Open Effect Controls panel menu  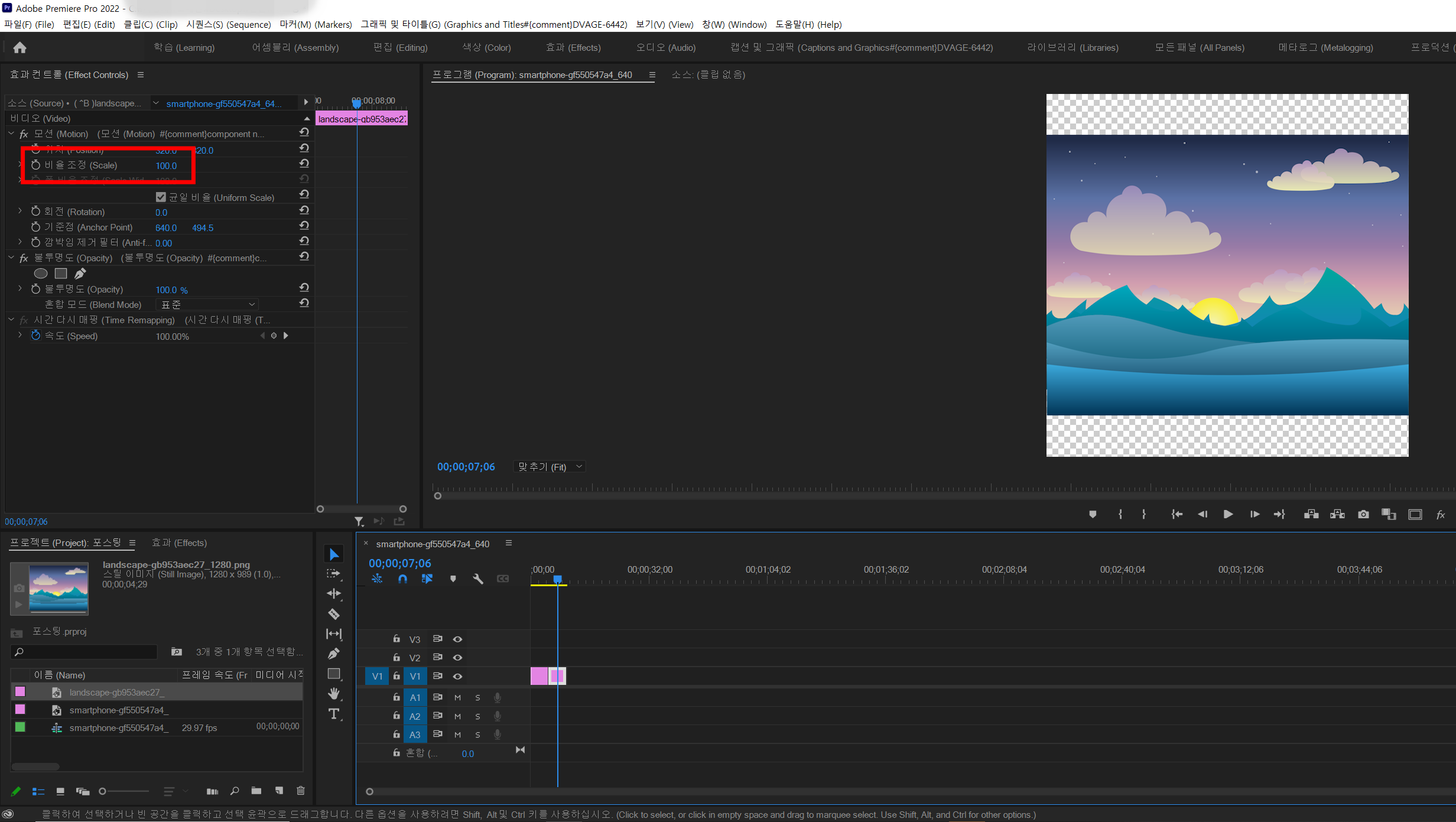click(141, 74)
